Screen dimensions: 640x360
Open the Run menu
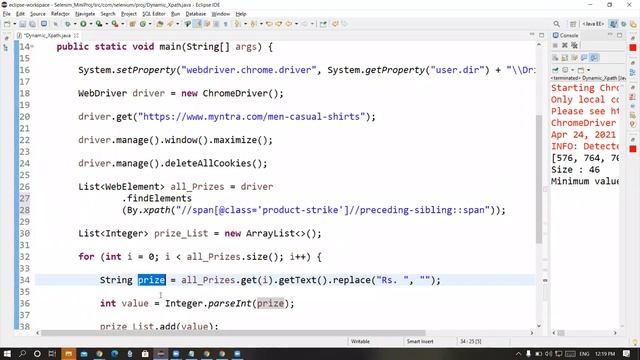(175, 14)
